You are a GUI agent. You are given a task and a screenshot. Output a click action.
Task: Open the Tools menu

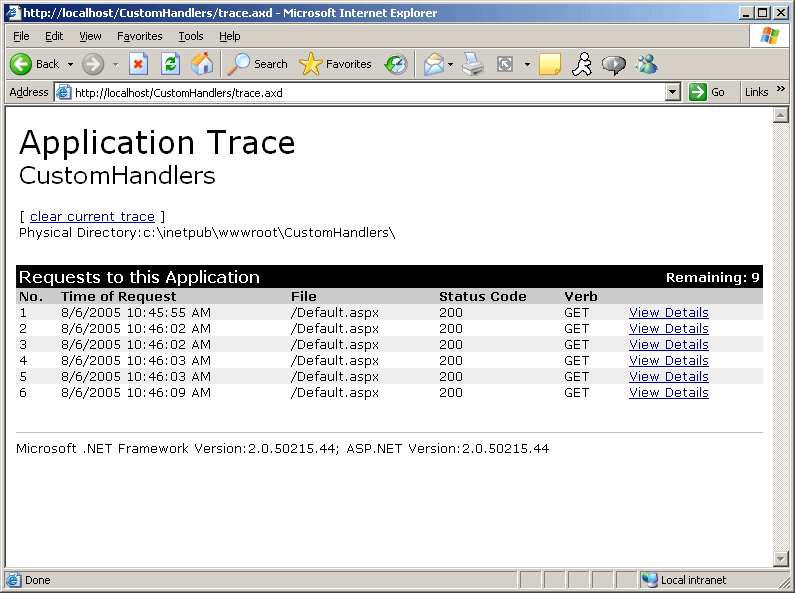click(191, 36)
